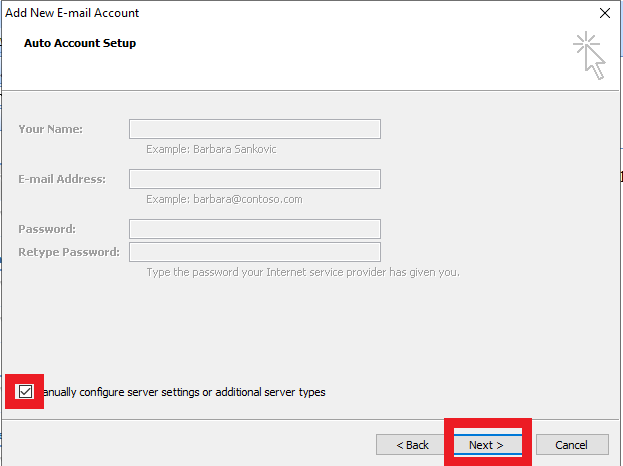The height and width of the screenshot is (466, 623).
Task: Click the 'Your Name:' label
Action: [x=50, y=129]
